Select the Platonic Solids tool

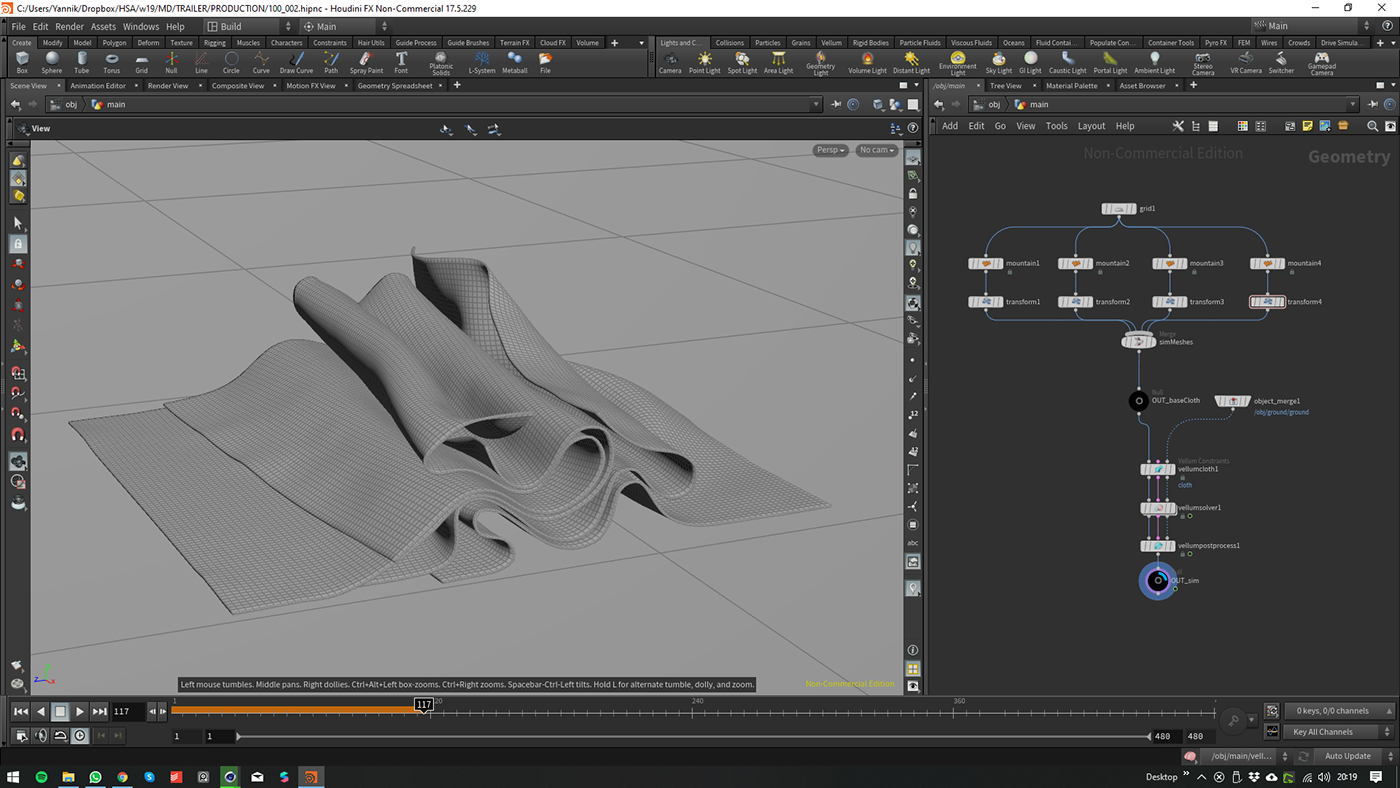pos(441,64)
